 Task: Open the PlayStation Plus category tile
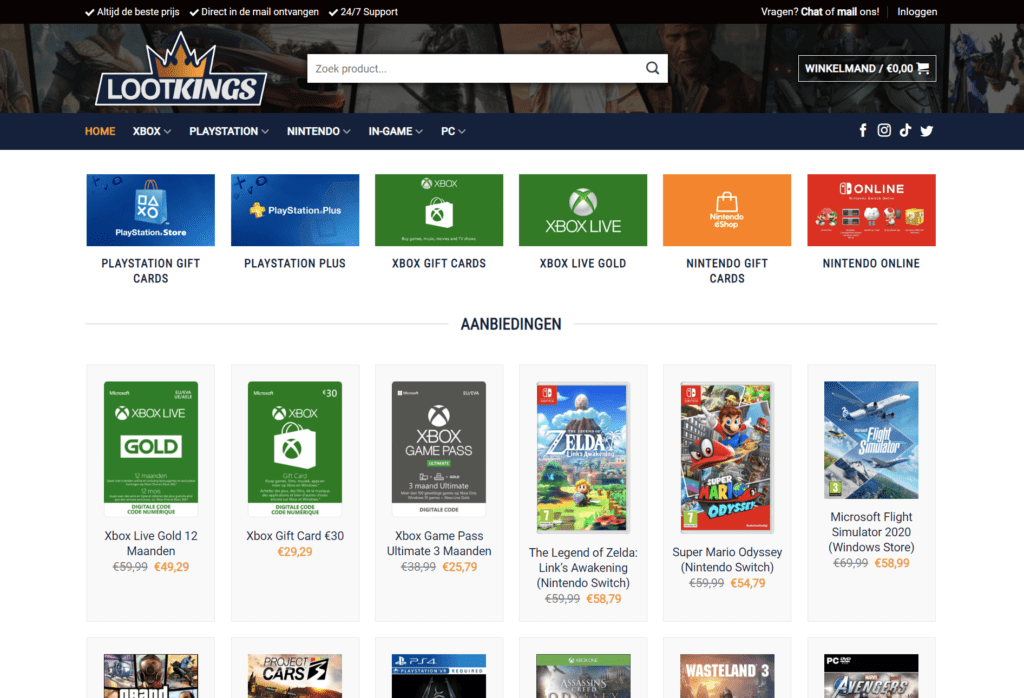click(295, 210)
